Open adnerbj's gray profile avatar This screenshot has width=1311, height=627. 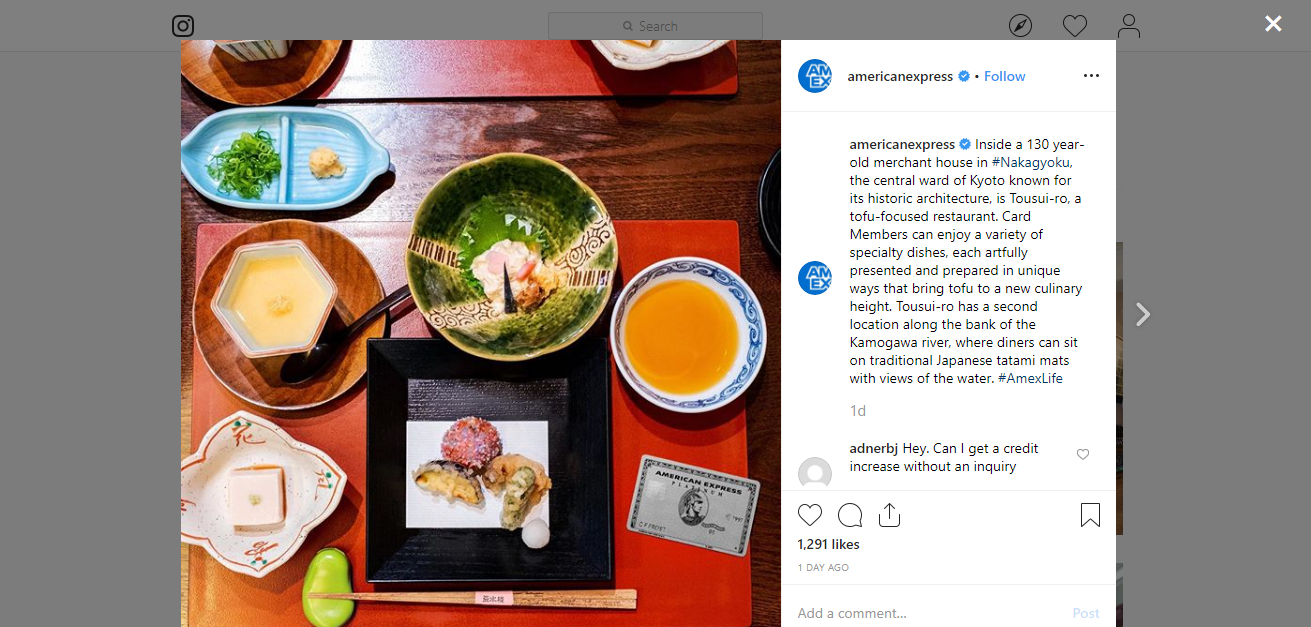pos(815,473)
